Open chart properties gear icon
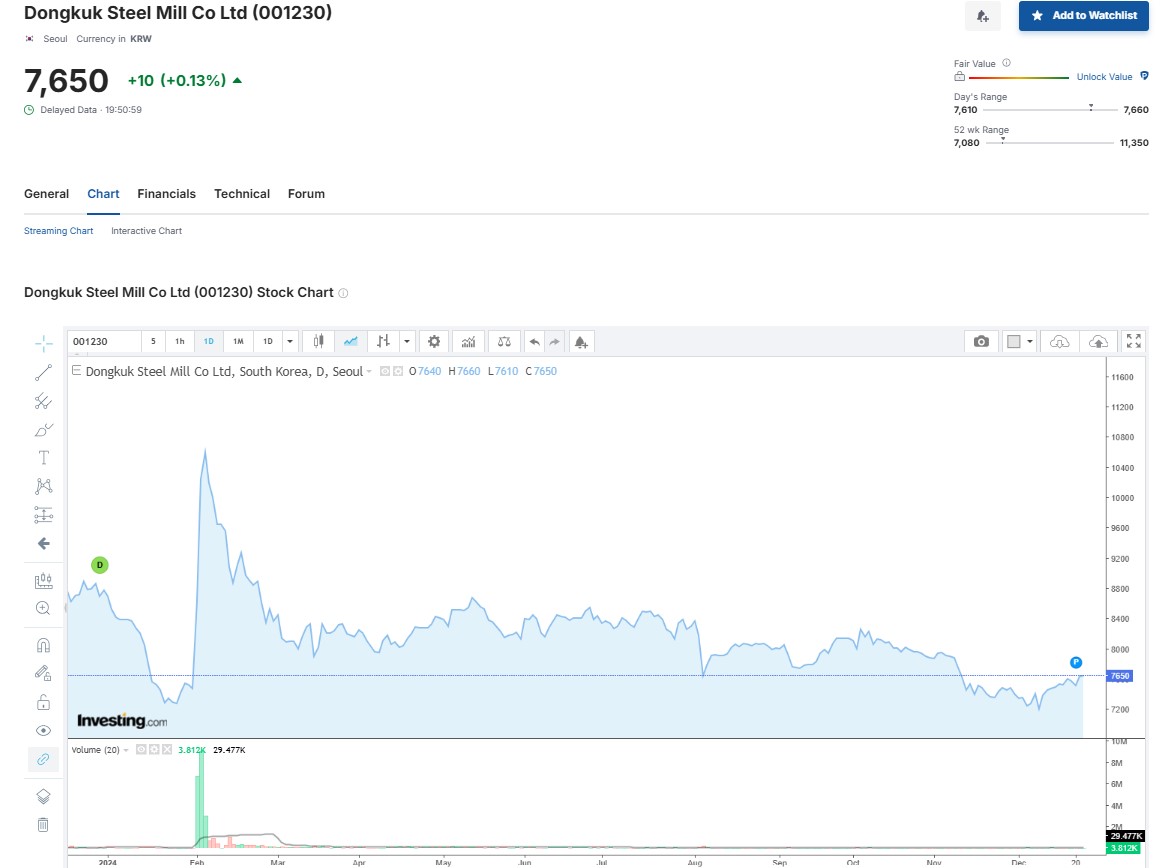This screenshot has width=1162, height=868. point(434,342)
